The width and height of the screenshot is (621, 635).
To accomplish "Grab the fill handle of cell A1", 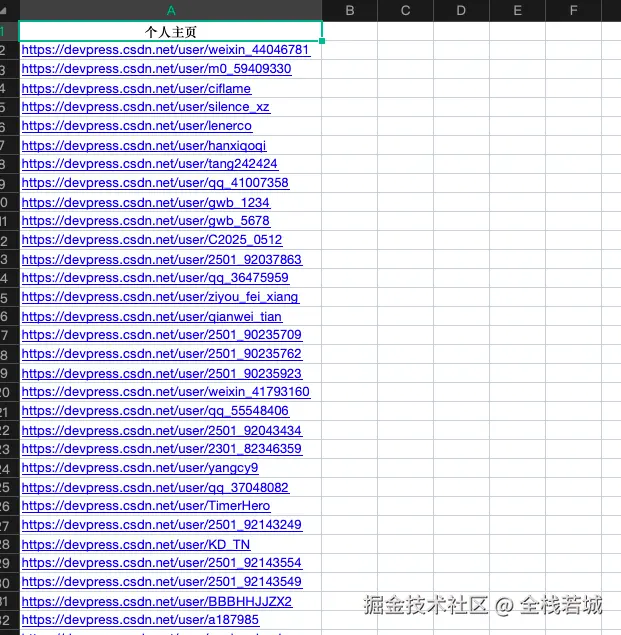I will [322, 41].
